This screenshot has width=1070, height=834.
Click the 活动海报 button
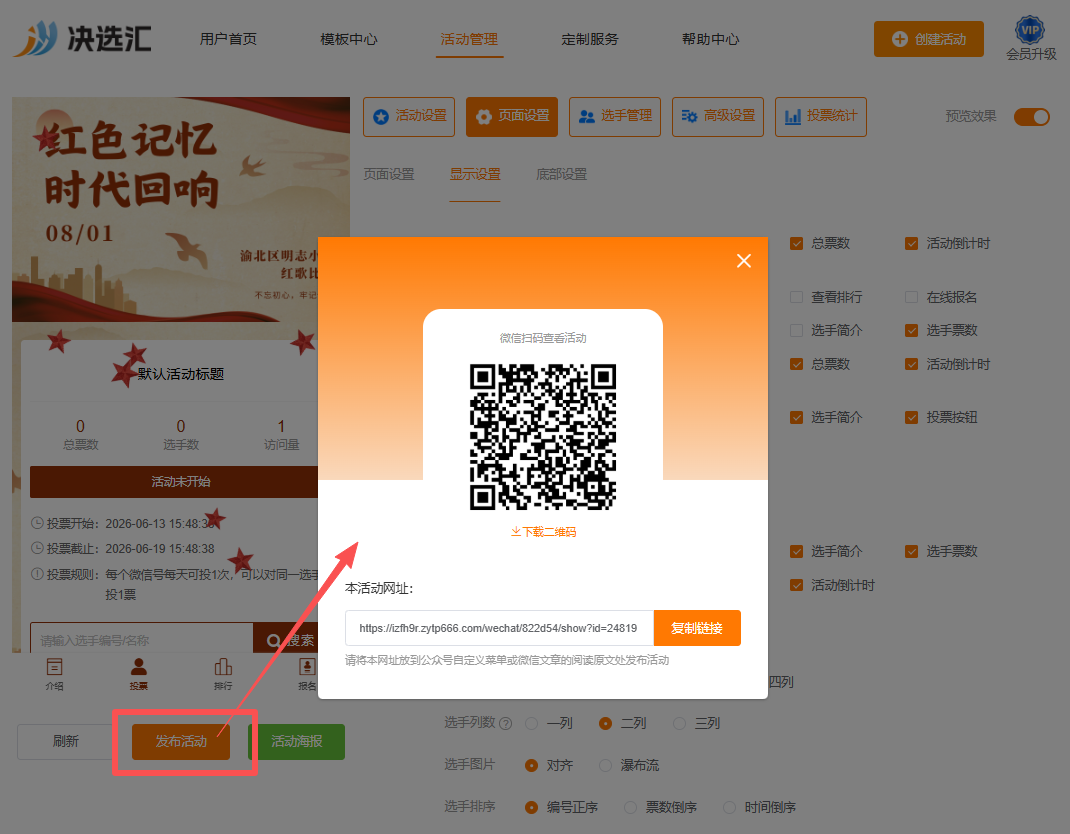tap(297, 741)
